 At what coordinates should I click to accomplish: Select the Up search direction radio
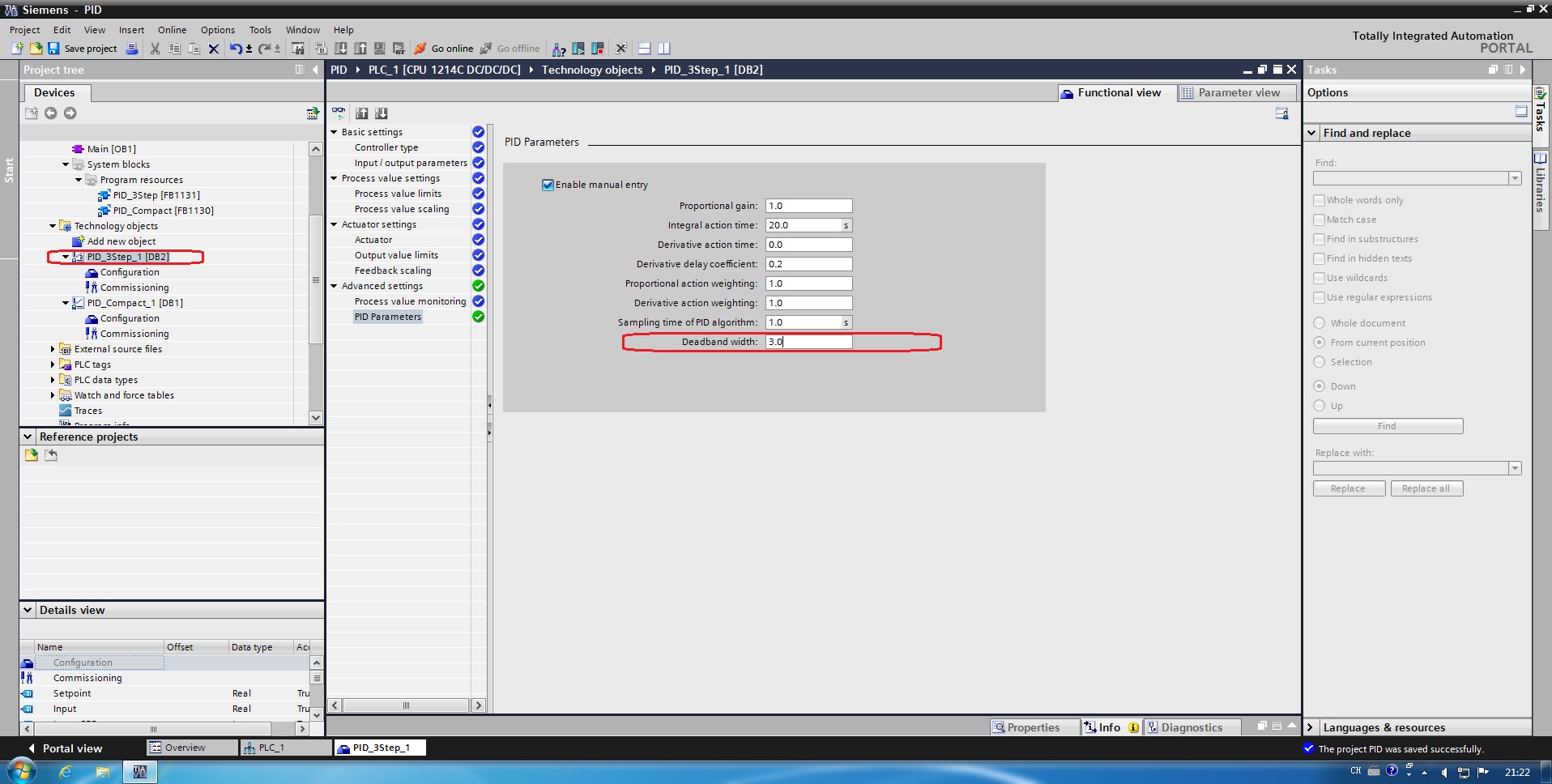click(1319, 406)
